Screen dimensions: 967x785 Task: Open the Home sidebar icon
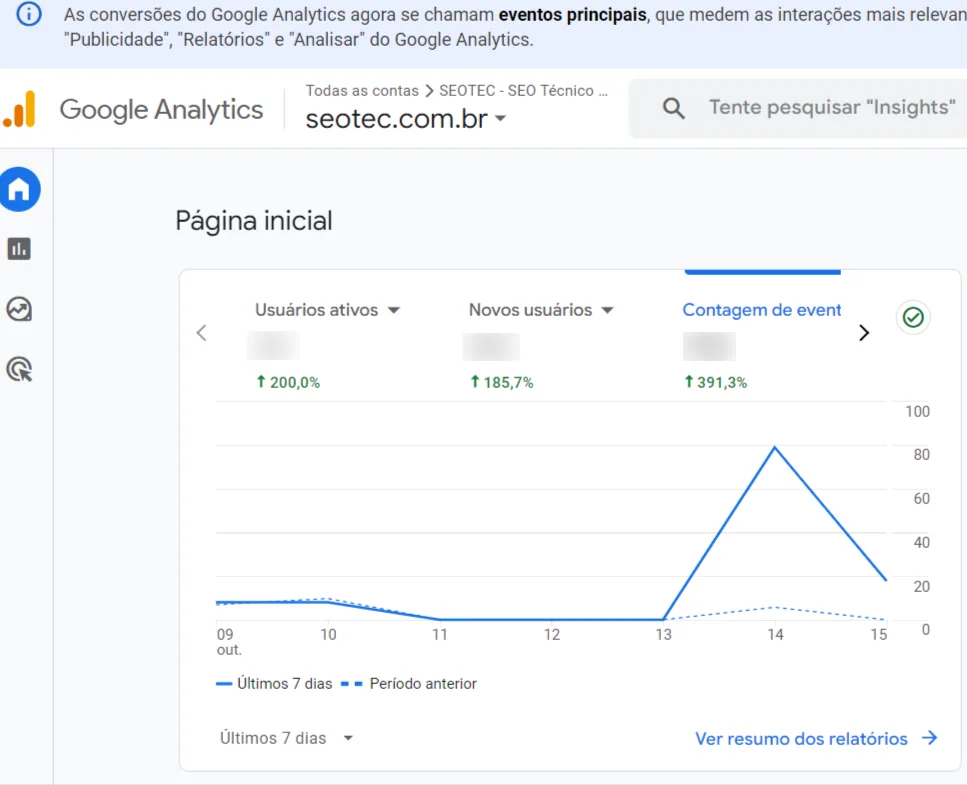19,189
